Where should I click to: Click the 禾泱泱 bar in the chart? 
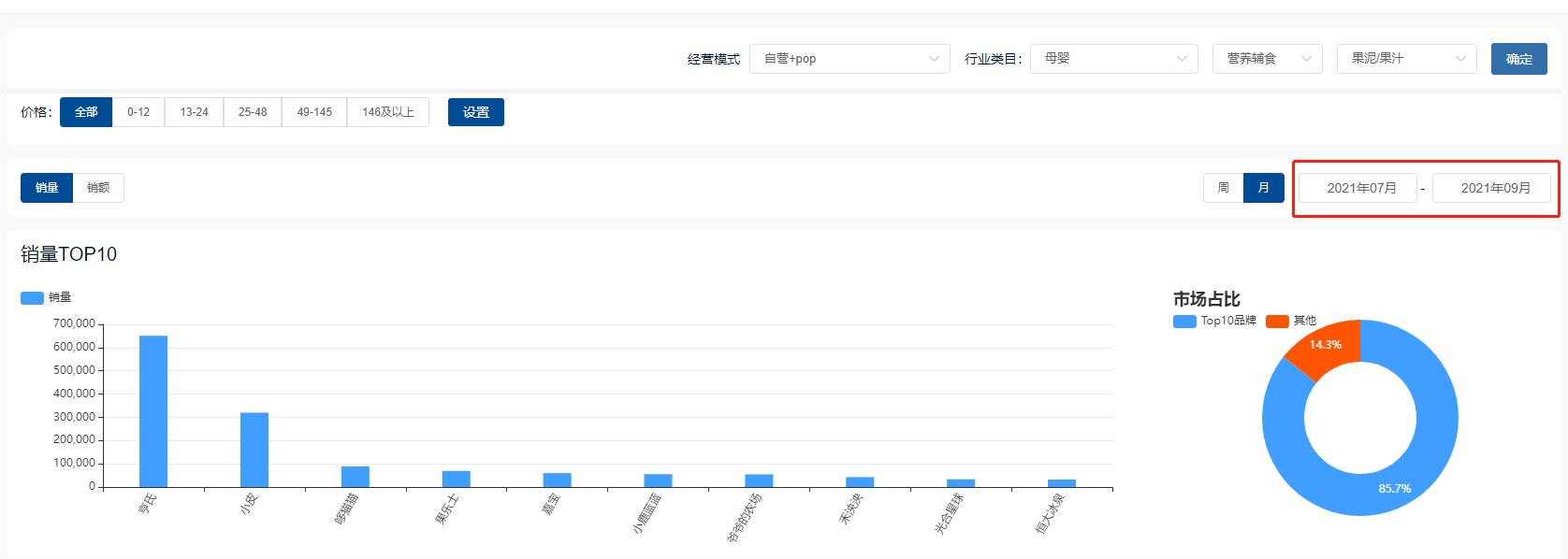(860, 482)
